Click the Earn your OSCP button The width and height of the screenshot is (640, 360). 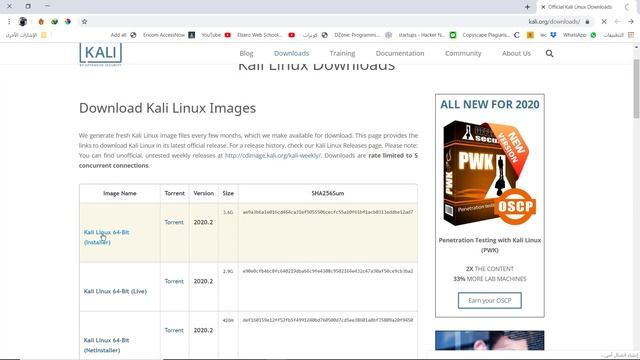pos(489,300)
